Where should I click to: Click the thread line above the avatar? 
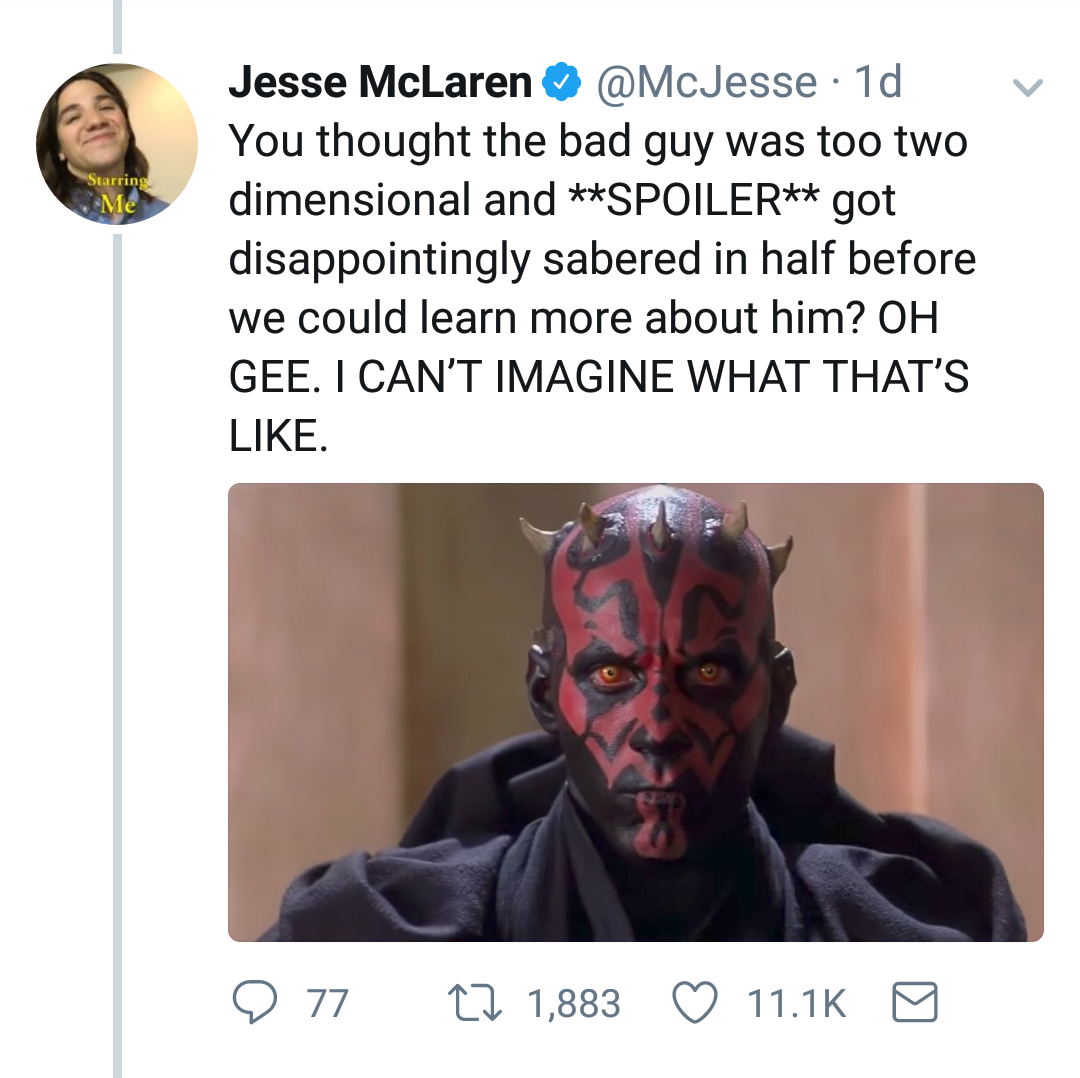click(x=116, y=25)
